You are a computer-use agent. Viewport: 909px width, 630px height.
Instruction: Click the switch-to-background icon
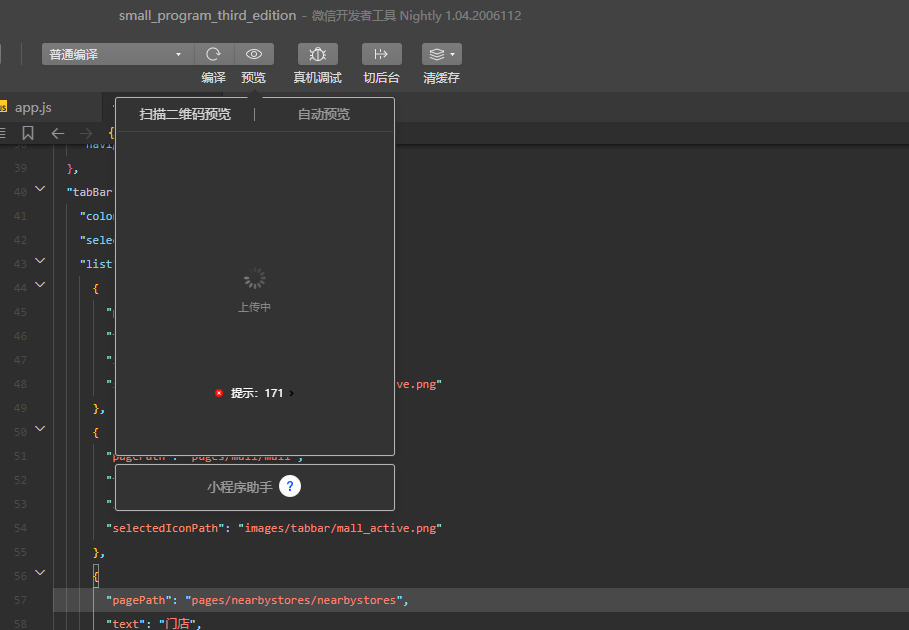pos(381,54)
